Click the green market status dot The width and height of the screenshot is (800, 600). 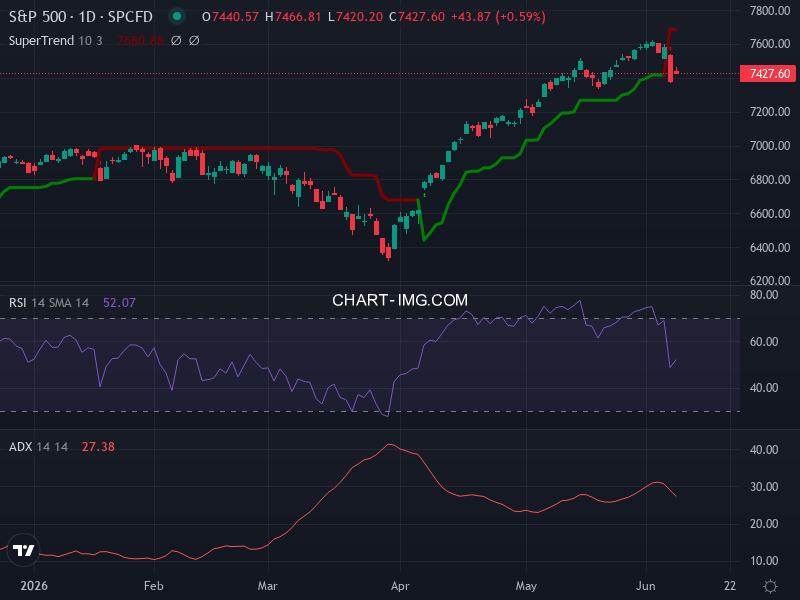[177, 16]
